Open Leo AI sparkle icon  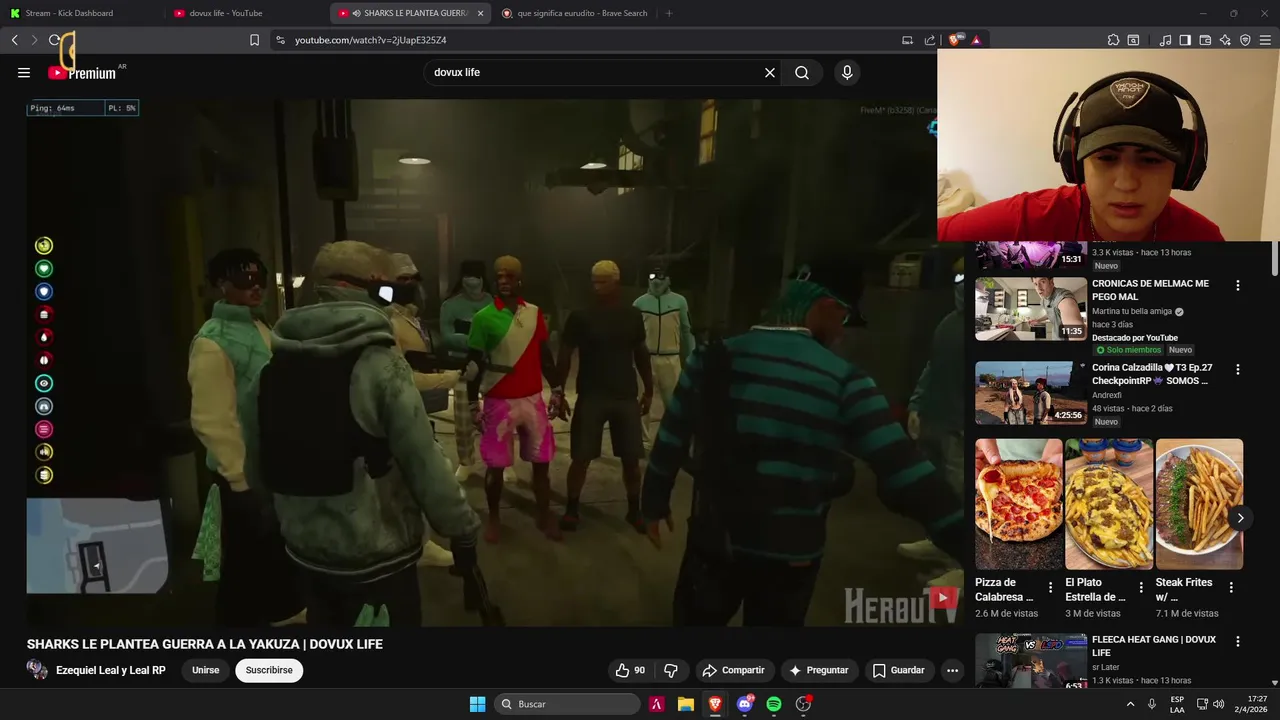tap(1225, 40)
